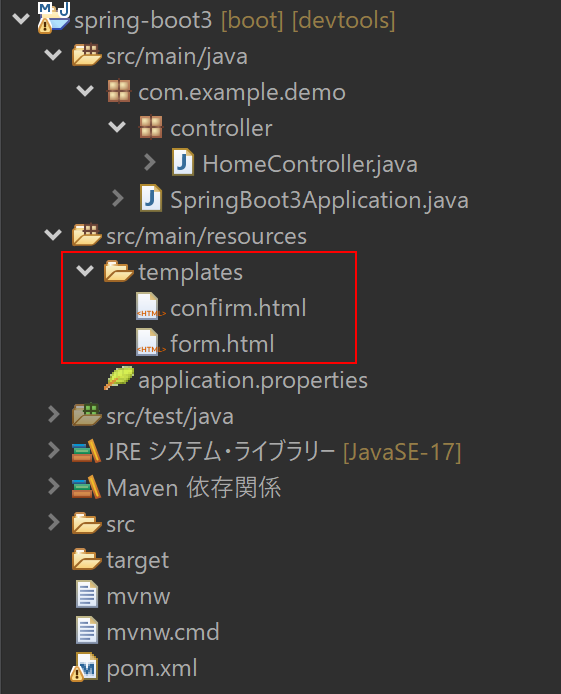The height and width of the screenshot is (694, 561).
Task: Collapse the spring-boot3 project node
Action: 21,19
